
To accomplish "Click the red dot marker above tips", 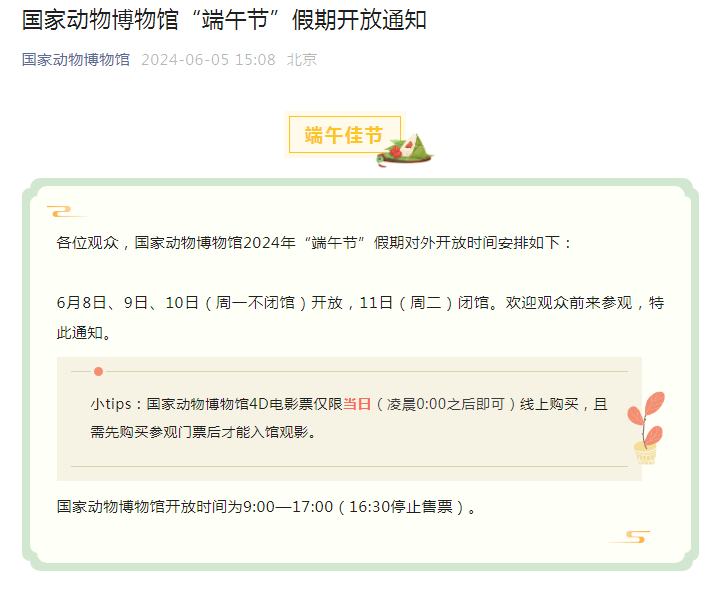I will 98,371.
